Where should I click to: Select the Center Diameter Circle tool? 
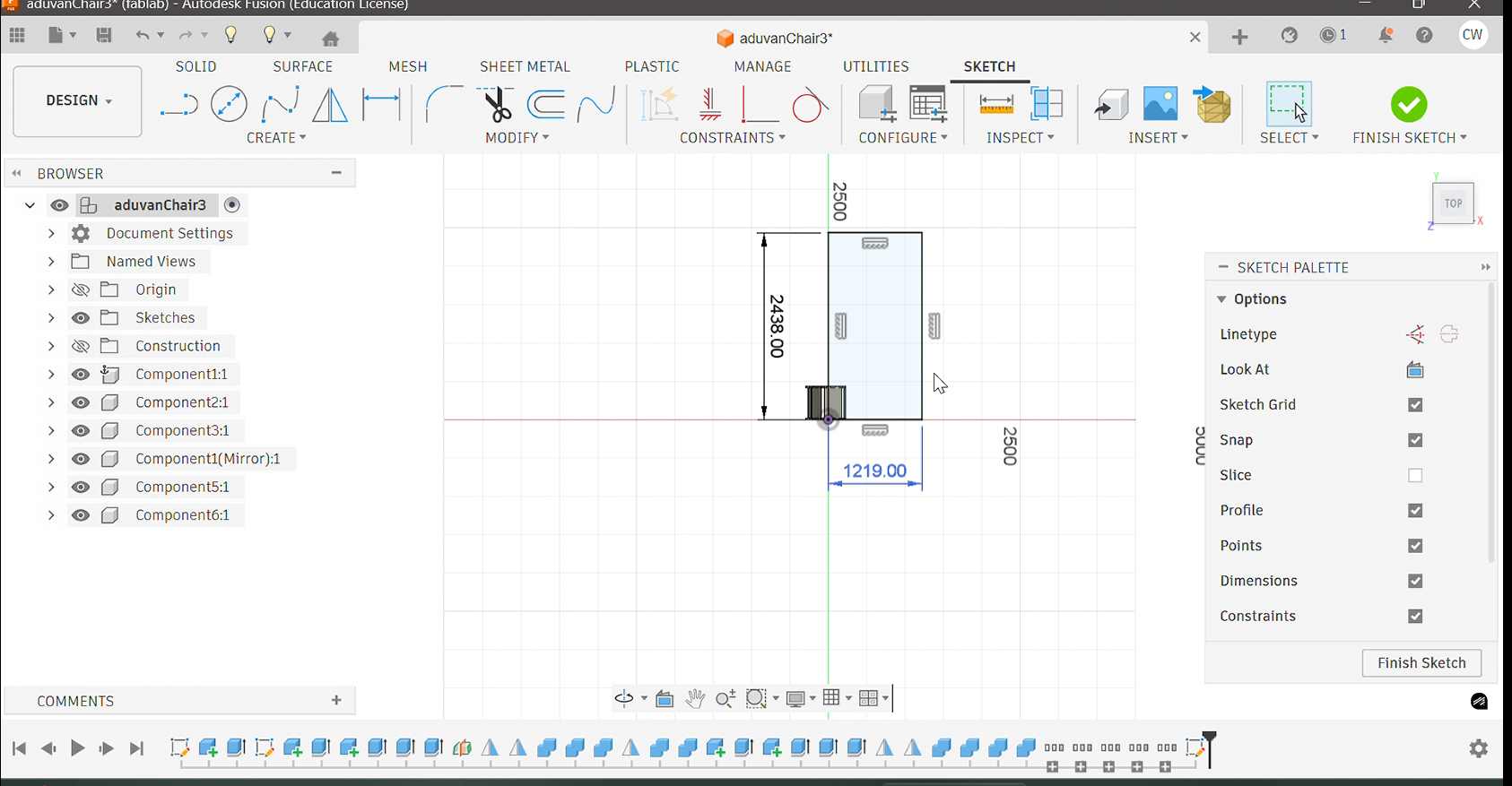point(229,105)
